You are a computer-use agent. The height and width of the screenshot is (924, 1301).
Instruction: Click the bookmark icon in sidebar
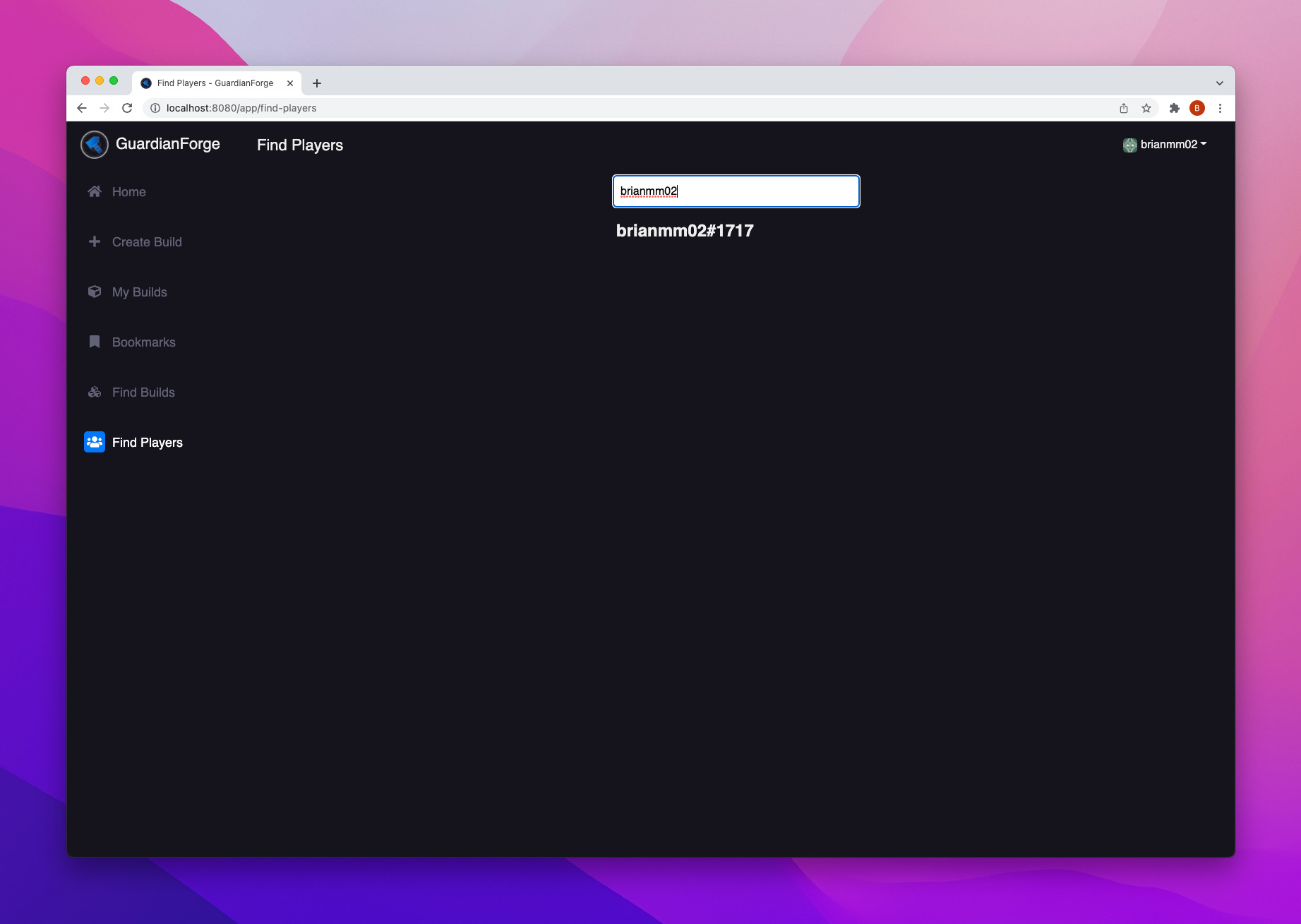pyautogui.click(x=94, y=342)
